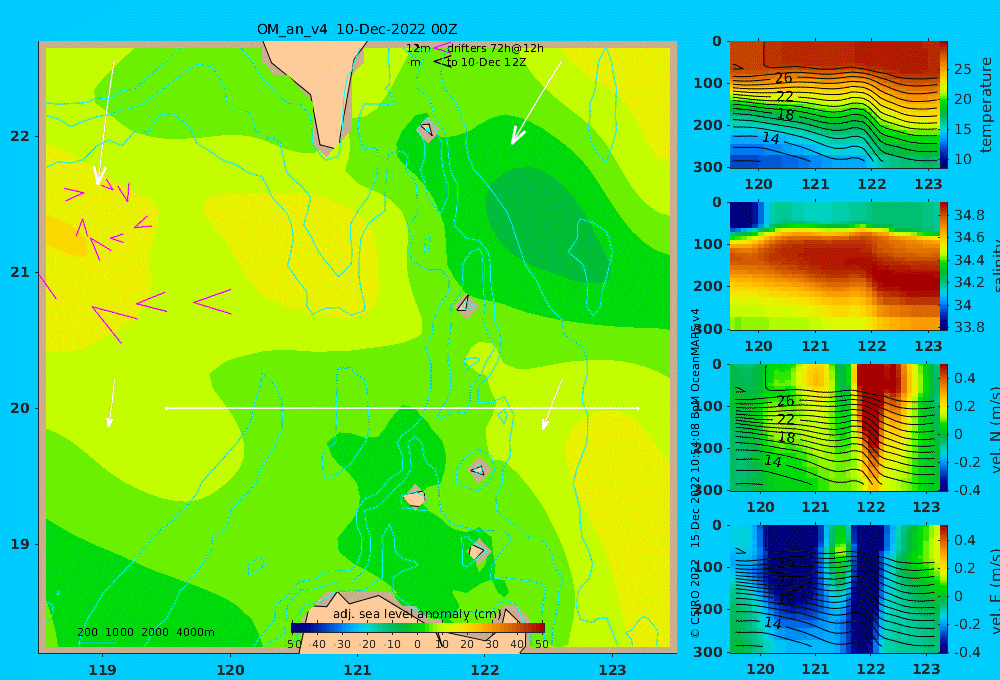Open the vel. E depth section panel
Image resolution: width=1000 pixels, height=680 pixels.
(x=833, y=589)
